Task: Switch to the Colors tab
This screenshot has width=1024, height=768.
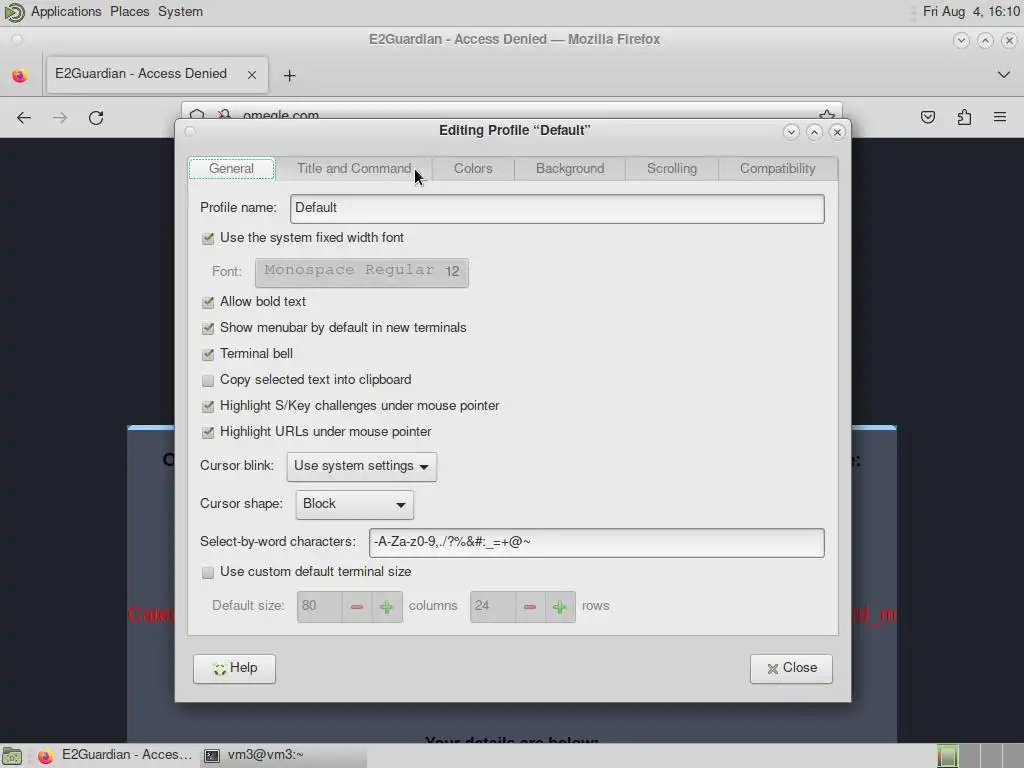Action: coord(473,168)
